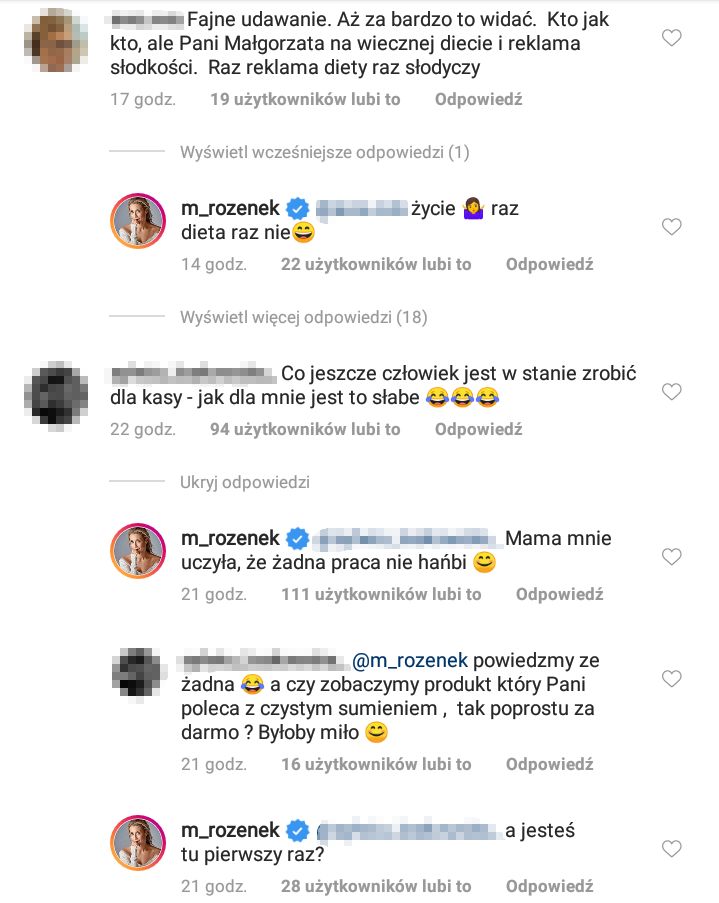
Task: Click the @m_rozenek mention link
Action: coord(409,660)
